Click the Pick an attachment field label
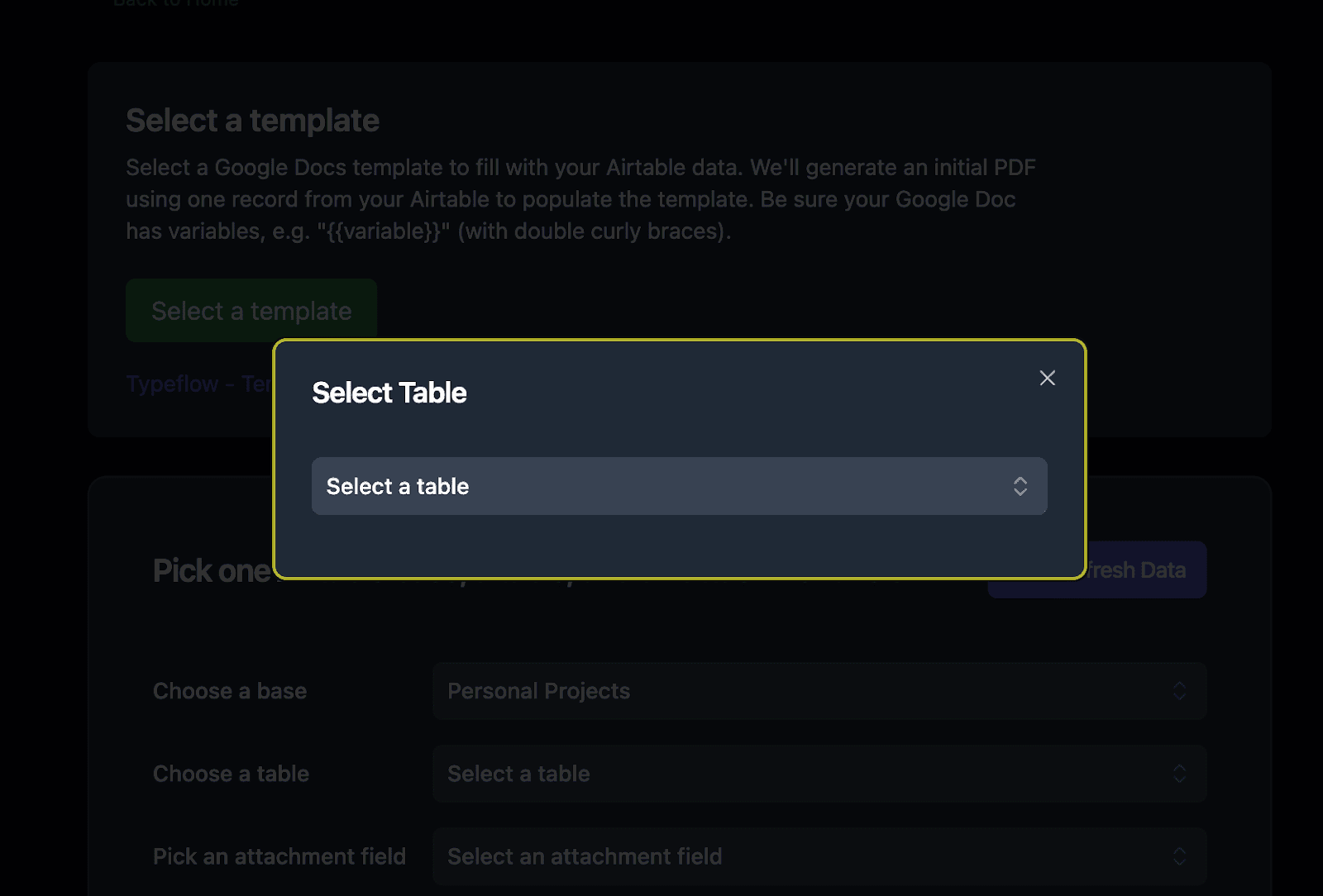The image size is (1323, 896). coord(279,856)
